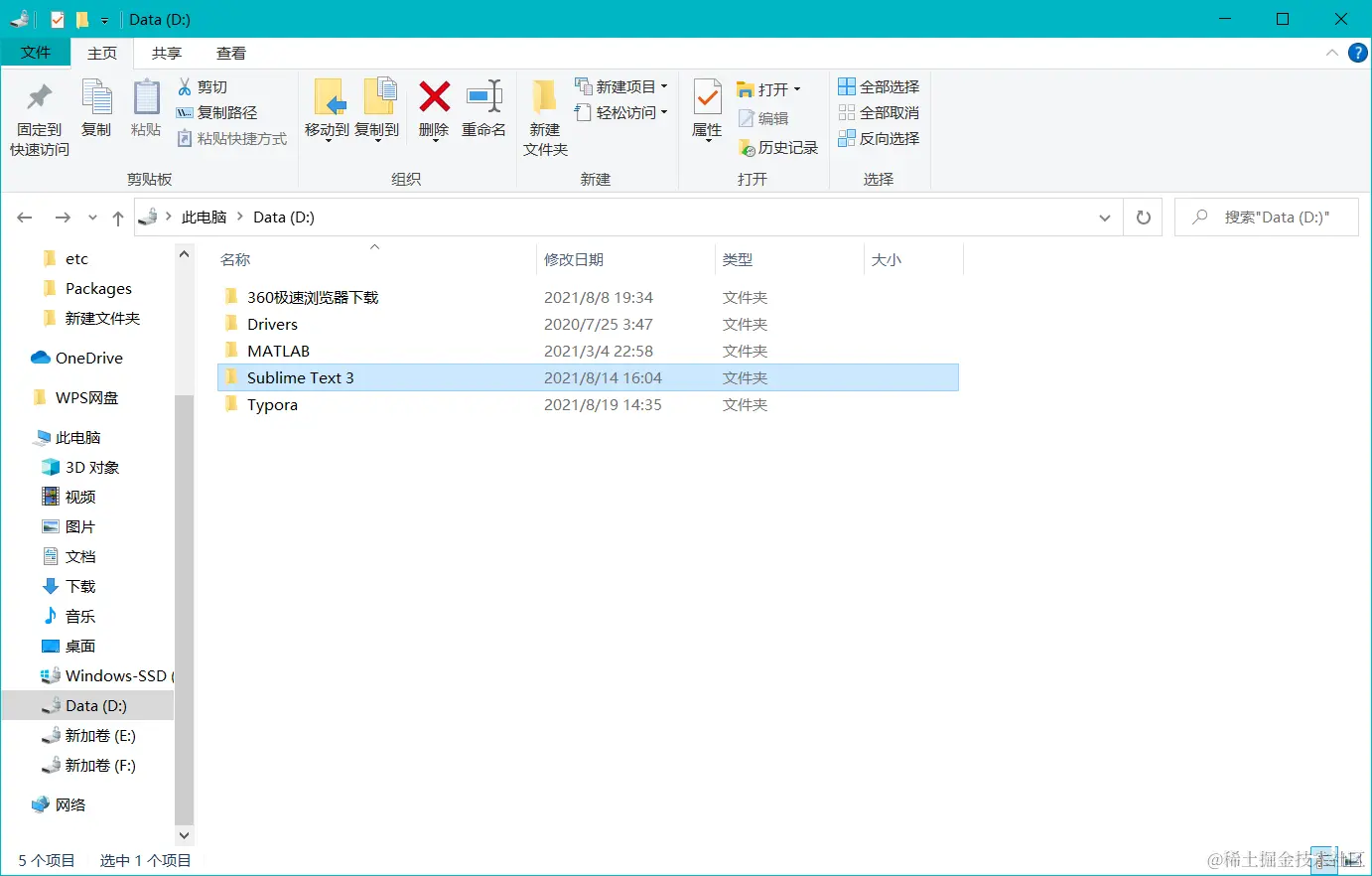Screen dimensions: 1372x876
Task: Open 新加卷 (E:) drive
Action: coord(99,736)
